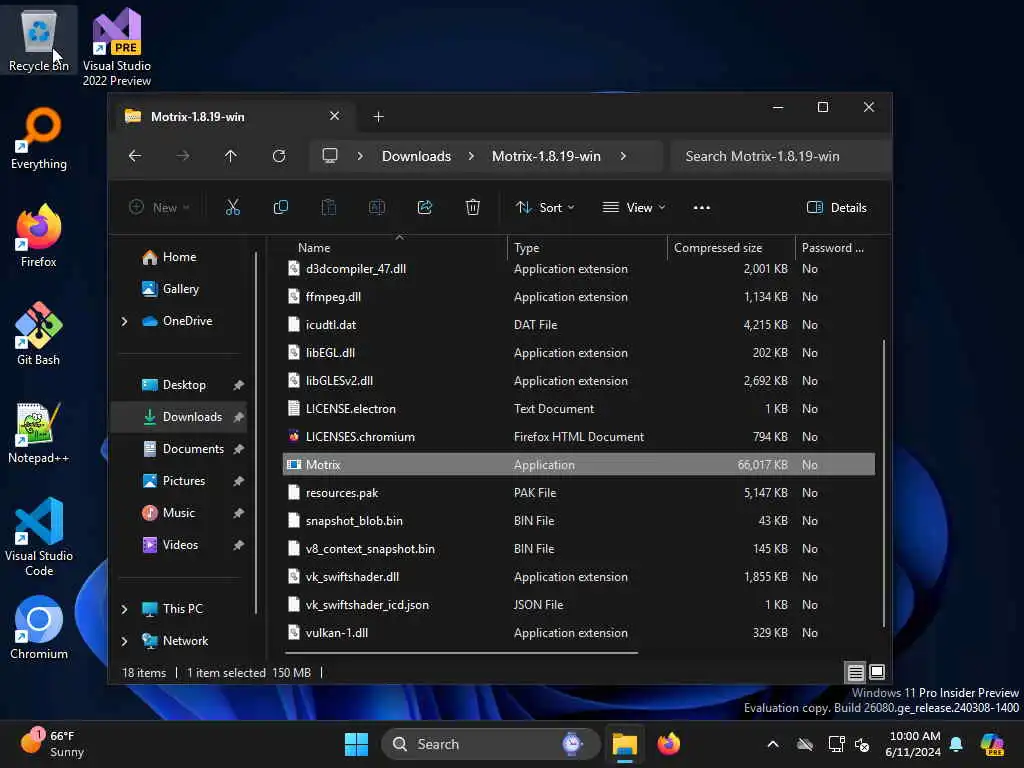The width and height of the screenshot is (1024, 768).
Task: Click the Delete trash icon in toolbar
Action: coord(473,208)
